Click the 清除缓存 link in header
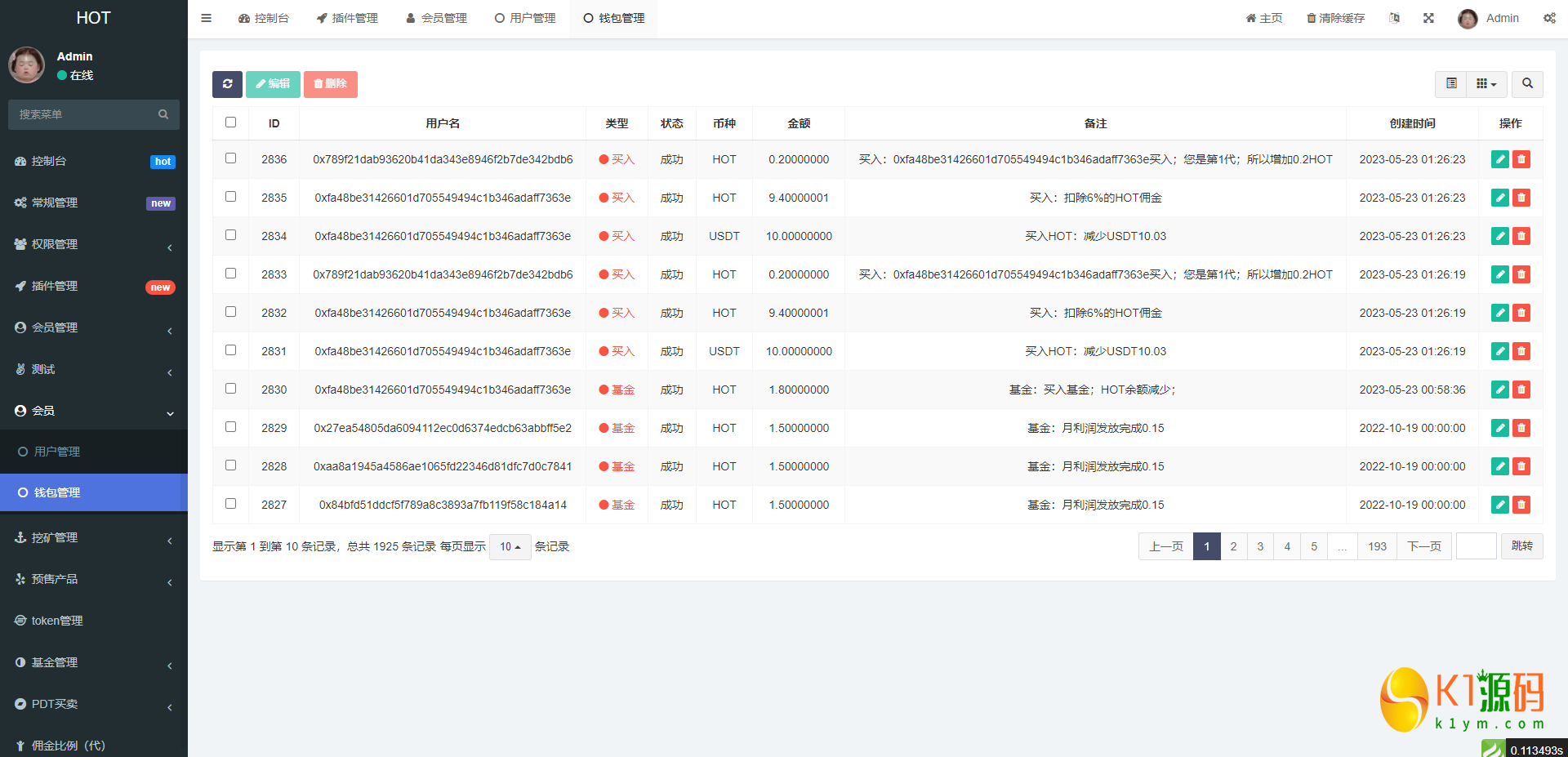Viewport: 1568px width, 757px height. pyautogui.click(x=1335, y=18)
